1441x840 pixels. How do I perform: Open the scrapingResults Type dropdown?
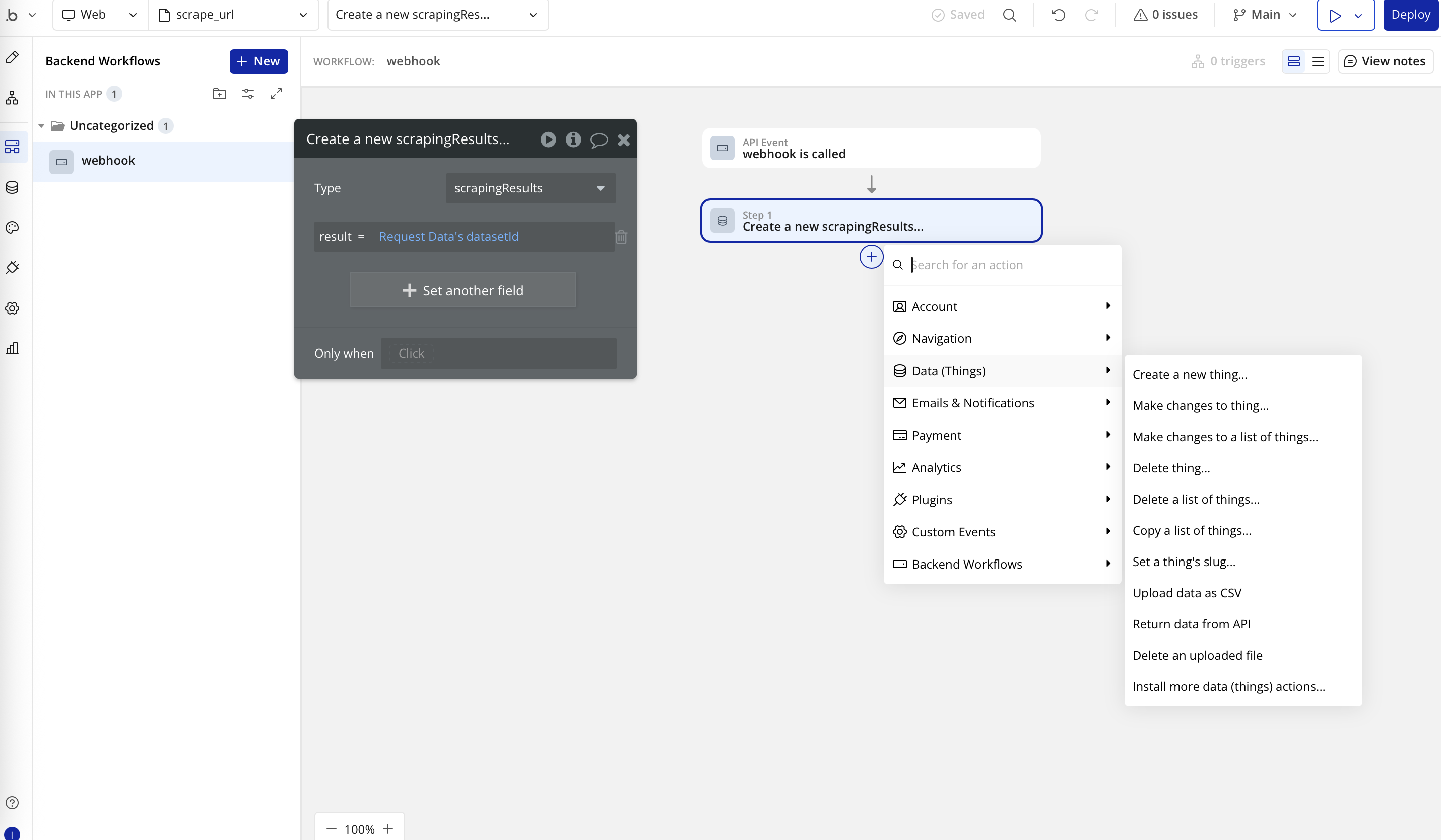[530, 188]
